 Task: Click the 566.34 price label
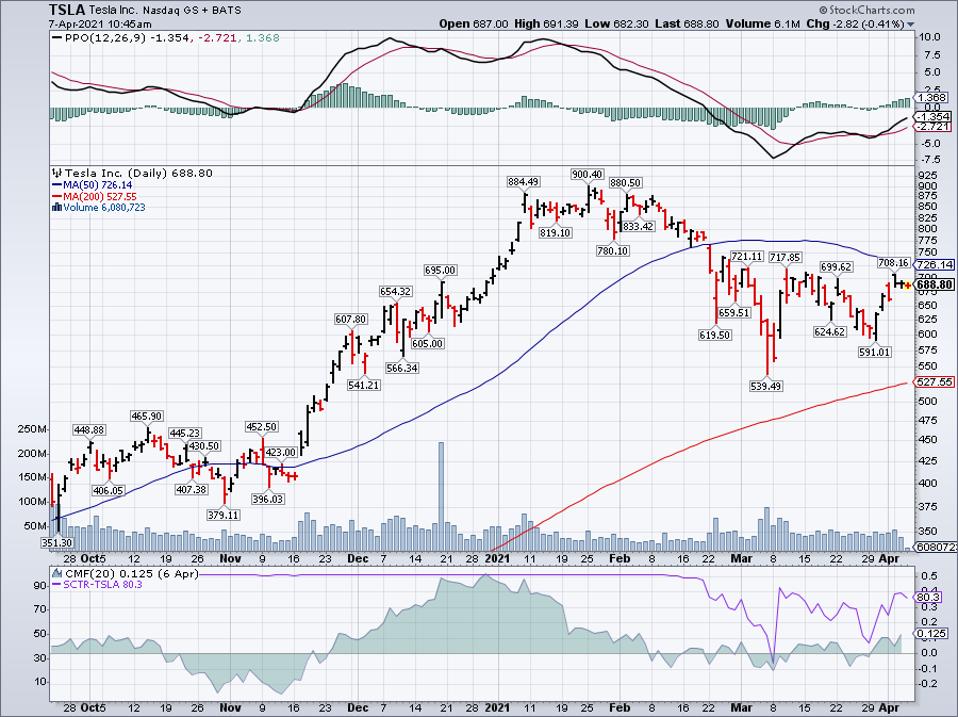(x=402, y=368)
